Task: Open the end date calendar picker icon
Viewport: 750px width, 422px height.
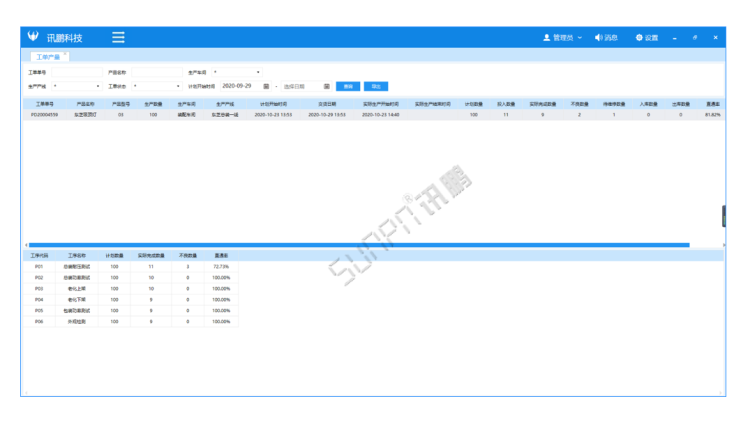Action: click(326, 86)
